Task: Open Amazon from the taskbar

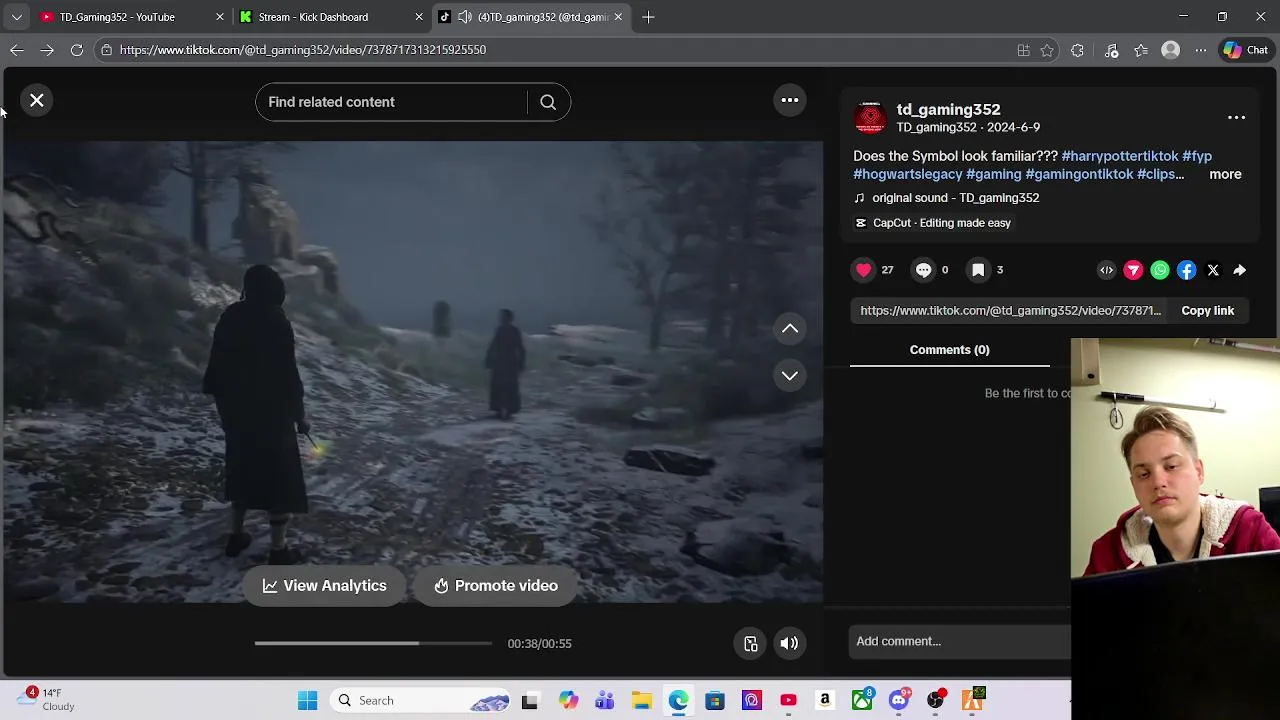Action: 825,701
